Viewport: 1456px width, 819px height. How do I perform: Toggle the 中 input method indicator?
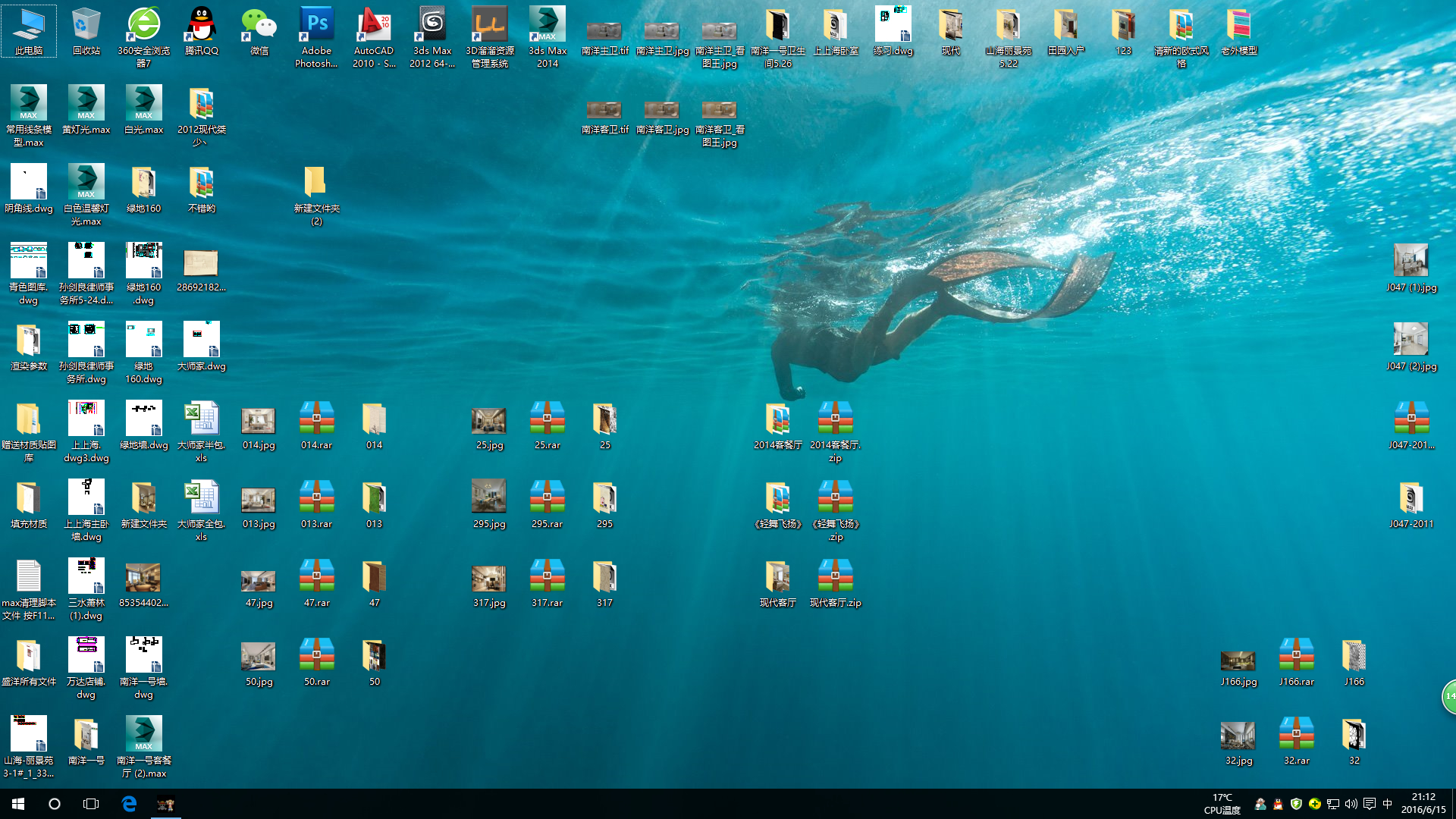click(x=1387, y=804)
